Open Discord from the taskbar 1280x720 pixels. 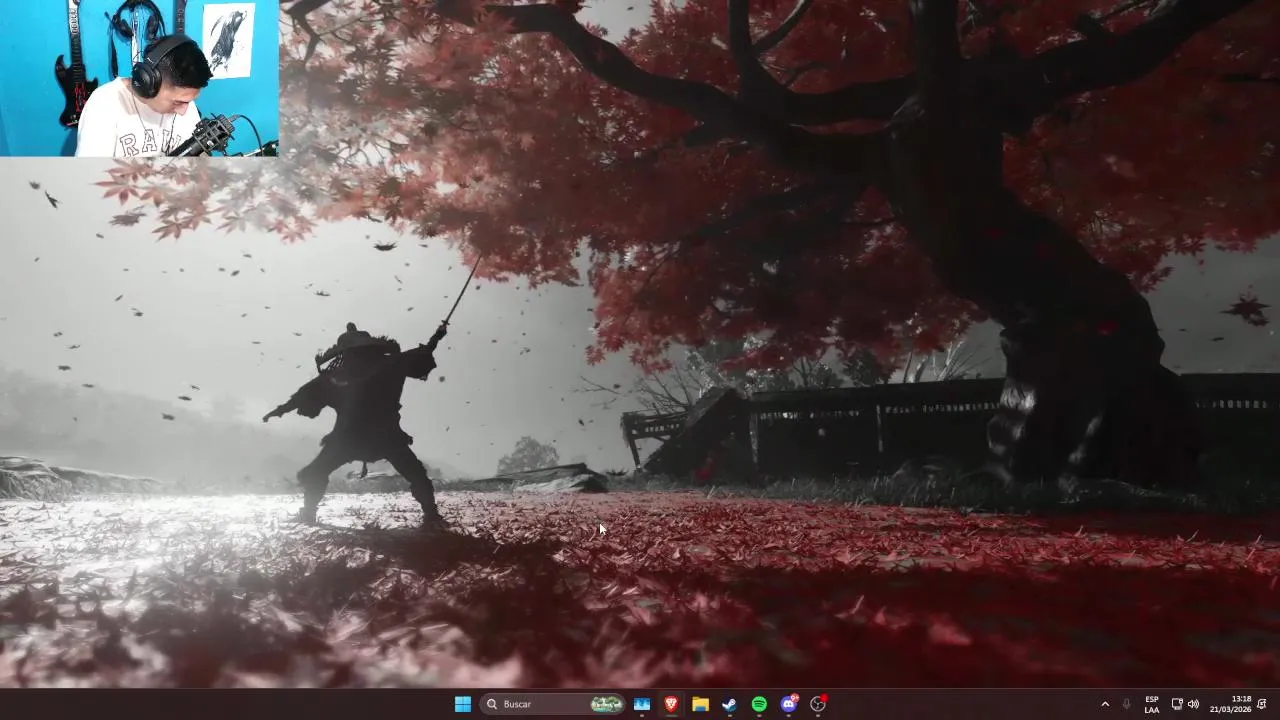pos(789,704)
